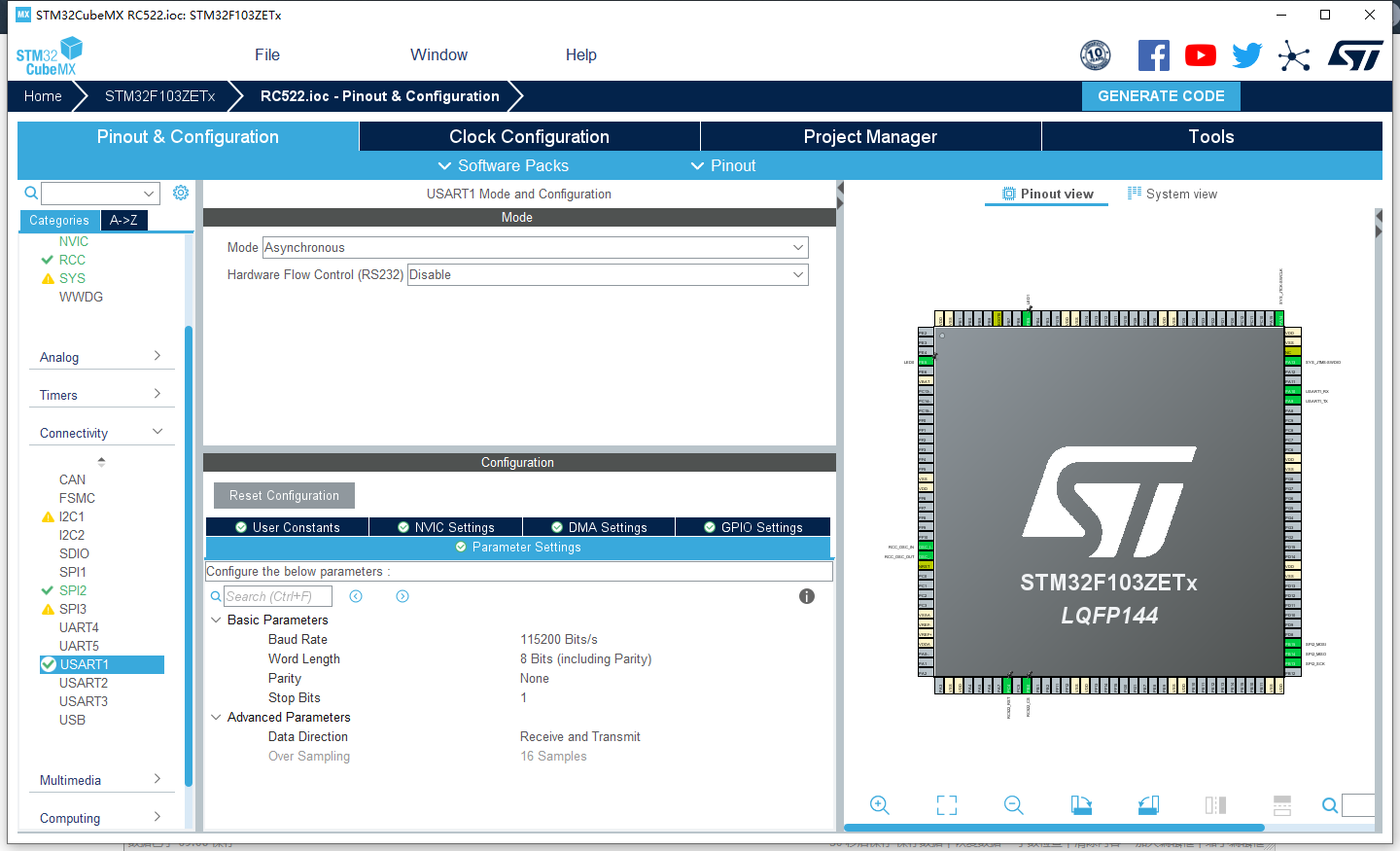This screenshot has height=851, width=1400.
Task: Select the SPI3 entry with the warning icon
Action: coord(73,609)
